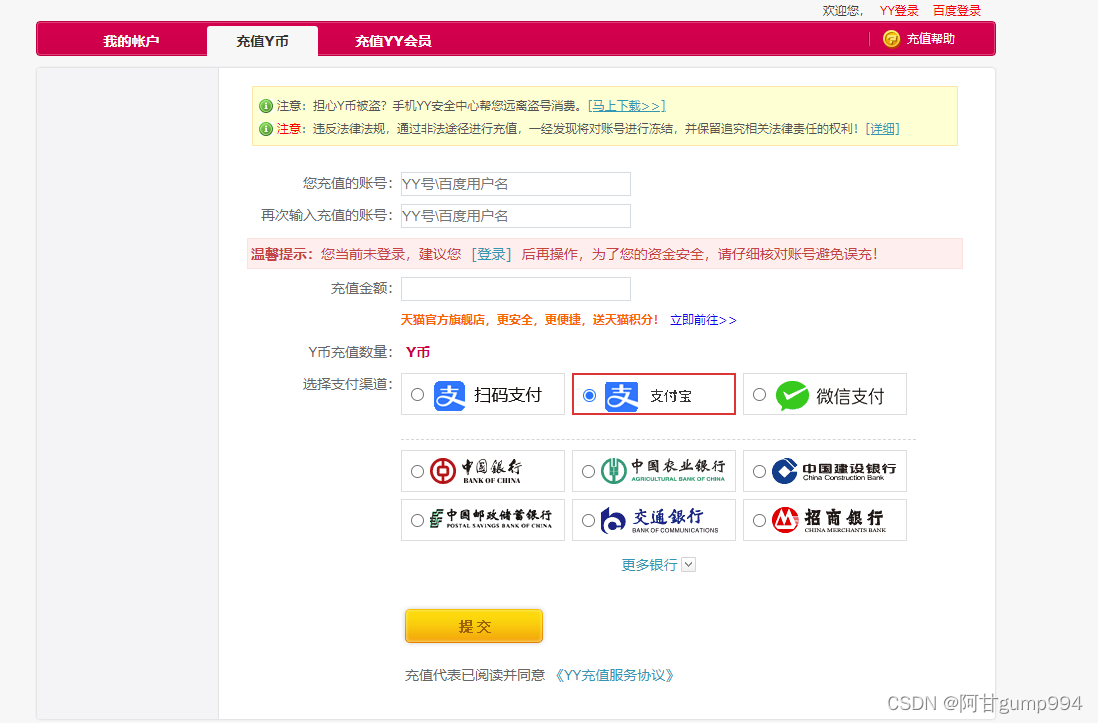
Task: Click the WeChat Pay green logo
Action: click(x=792, y=396)
